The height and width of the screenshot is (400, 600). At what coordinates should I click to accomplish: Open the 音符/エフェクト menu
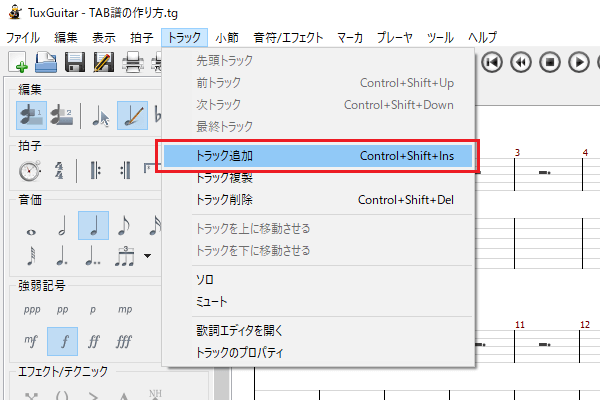(x=288, y=38)
